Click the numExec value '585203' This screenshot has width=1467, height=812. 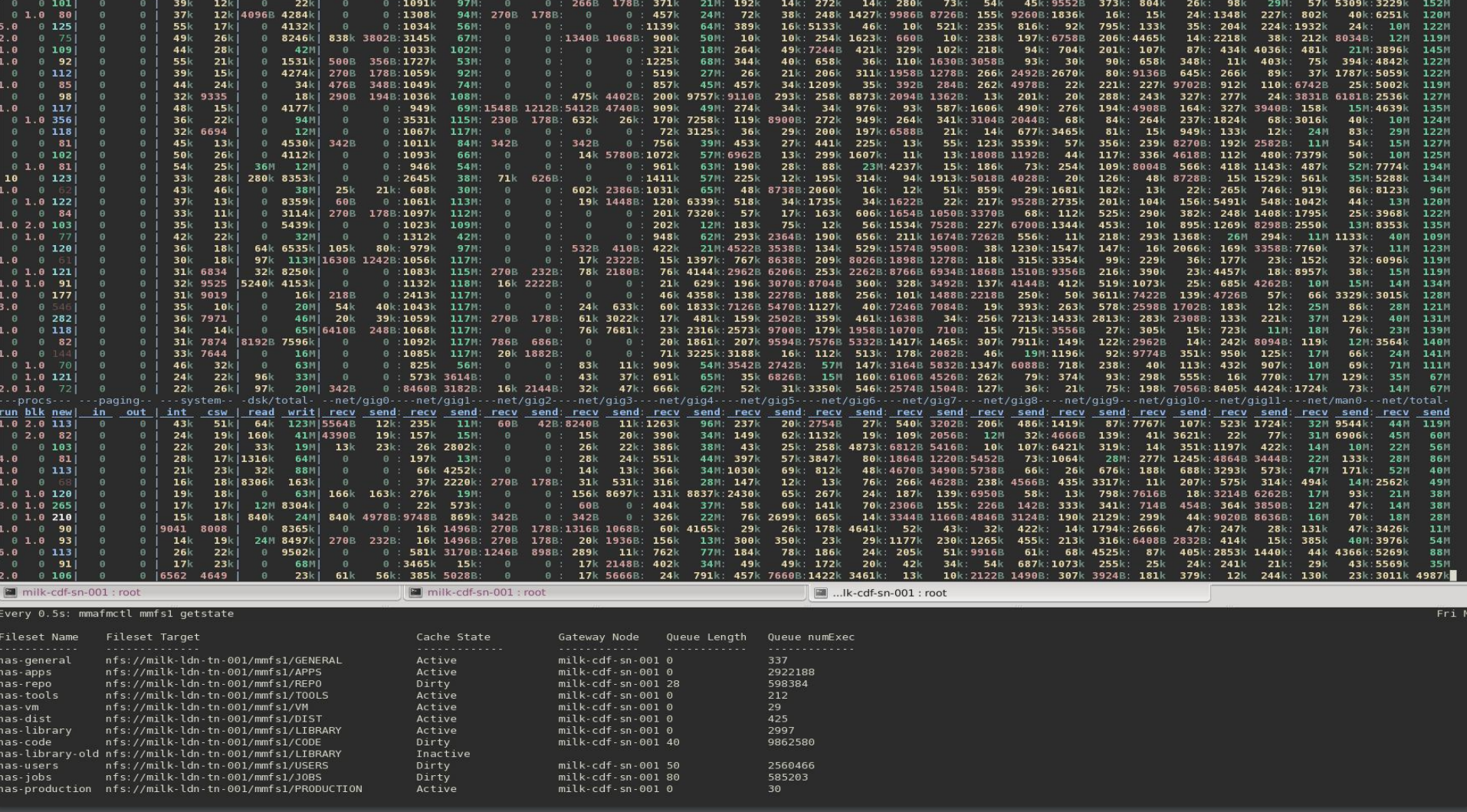tap(787, 777)
